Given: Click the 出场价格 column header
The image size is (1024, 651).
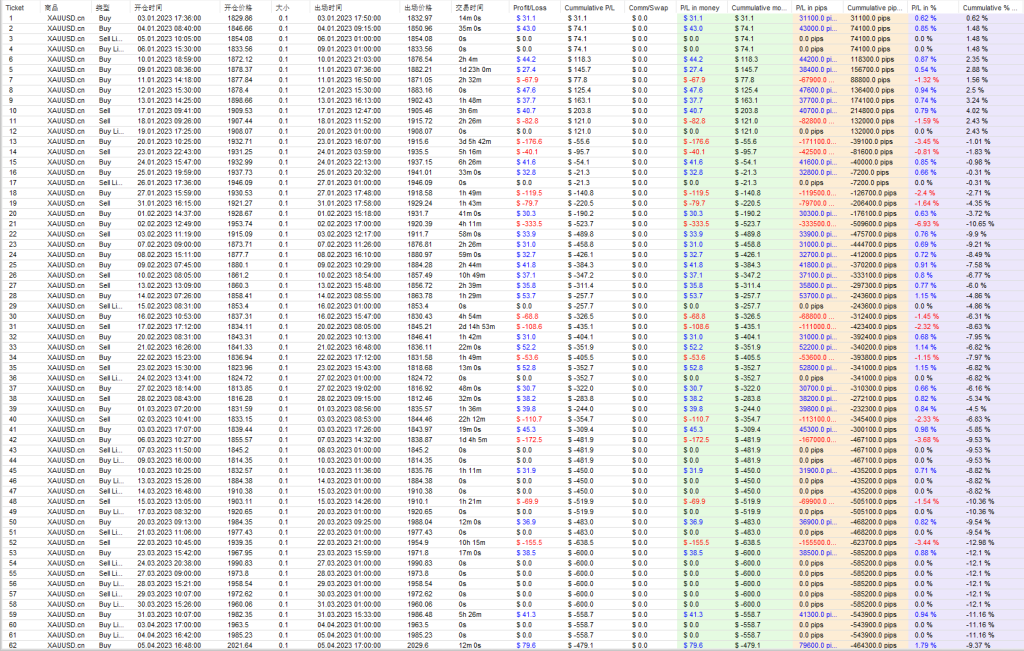Looking at the screenshot, I should (418, 6).
